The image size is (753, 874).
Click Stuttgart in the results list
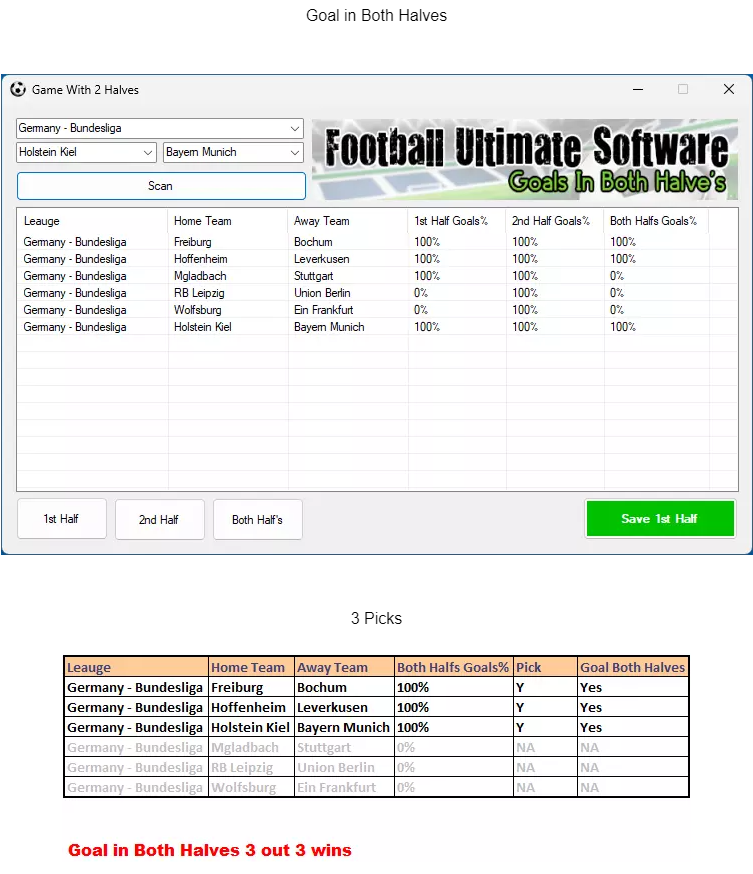tap(313, 276)
